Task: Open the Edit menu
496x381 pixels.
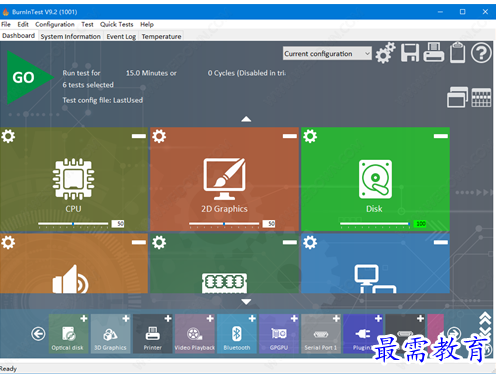Action: [x=23, y=24]
